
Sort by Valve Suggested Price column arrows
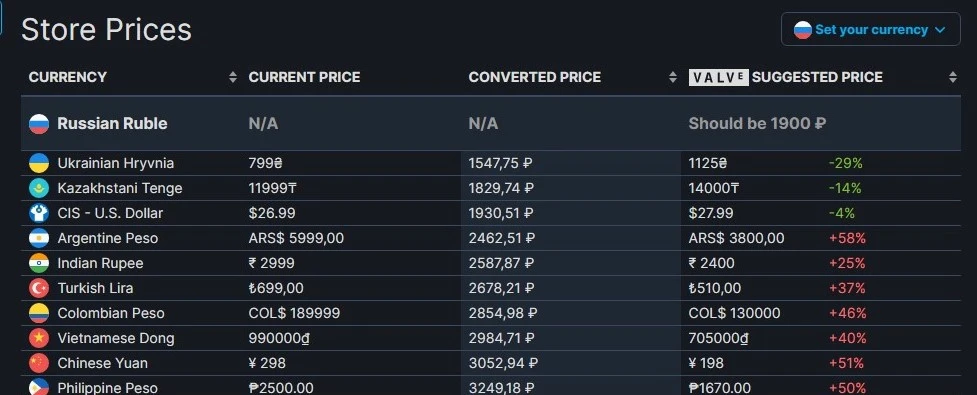953,77
